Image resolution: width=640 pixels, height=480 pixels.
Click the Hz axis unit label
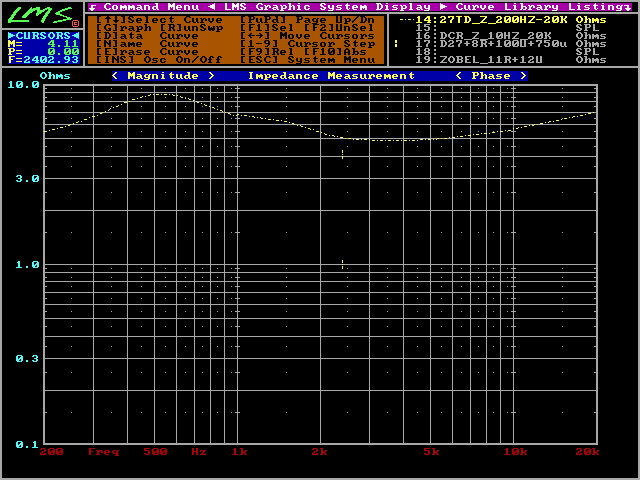[199, 452]
